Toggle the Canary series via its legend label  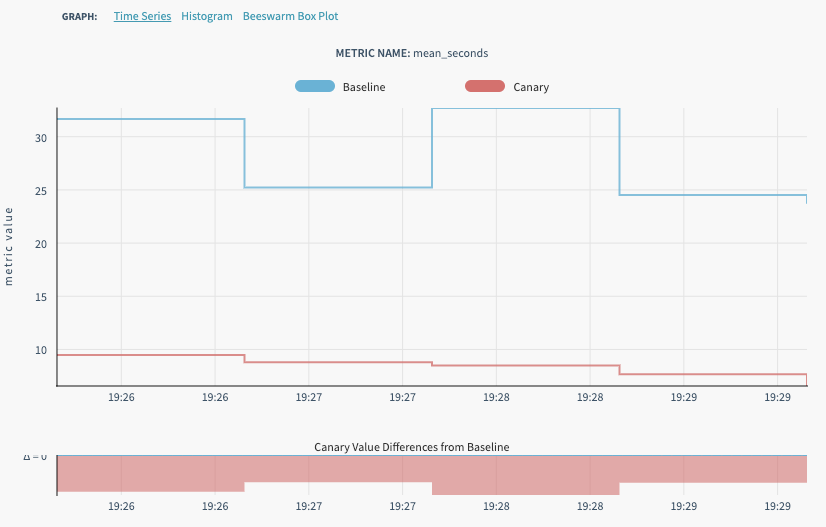tap(531, 87)
